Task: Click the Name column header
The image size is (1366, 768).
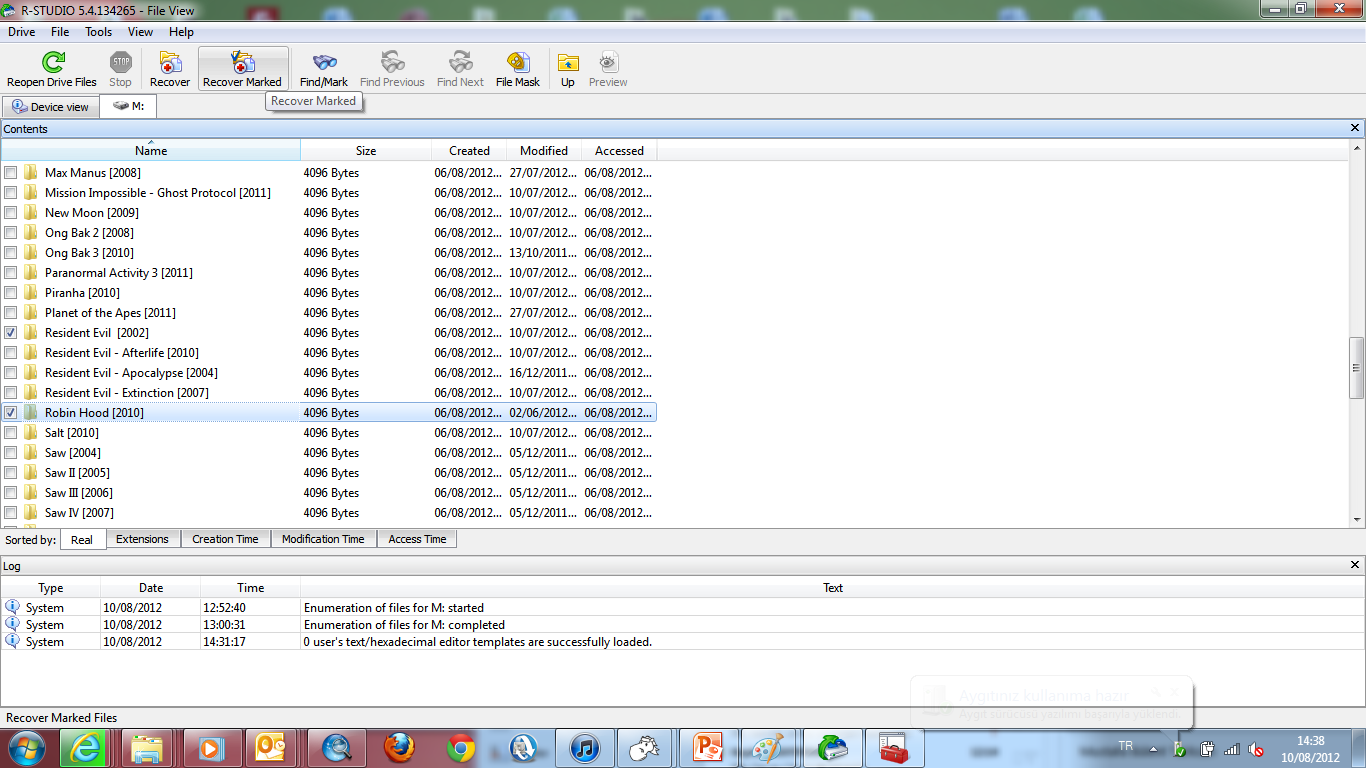Action: pyautogui.click(x=151, y=151)
